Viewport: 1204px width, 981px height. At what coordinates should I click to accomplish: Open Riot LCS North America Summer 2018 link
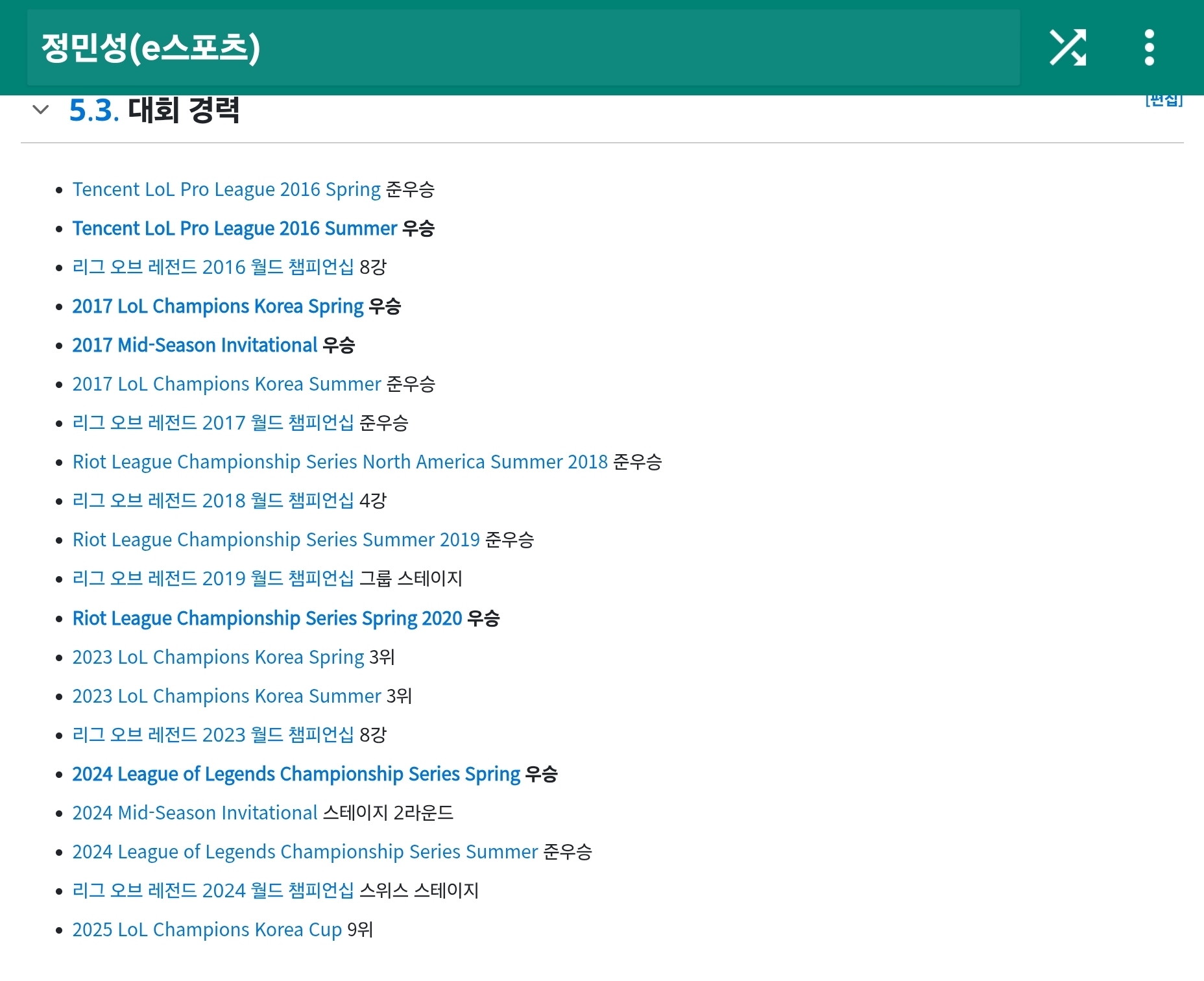340,462
